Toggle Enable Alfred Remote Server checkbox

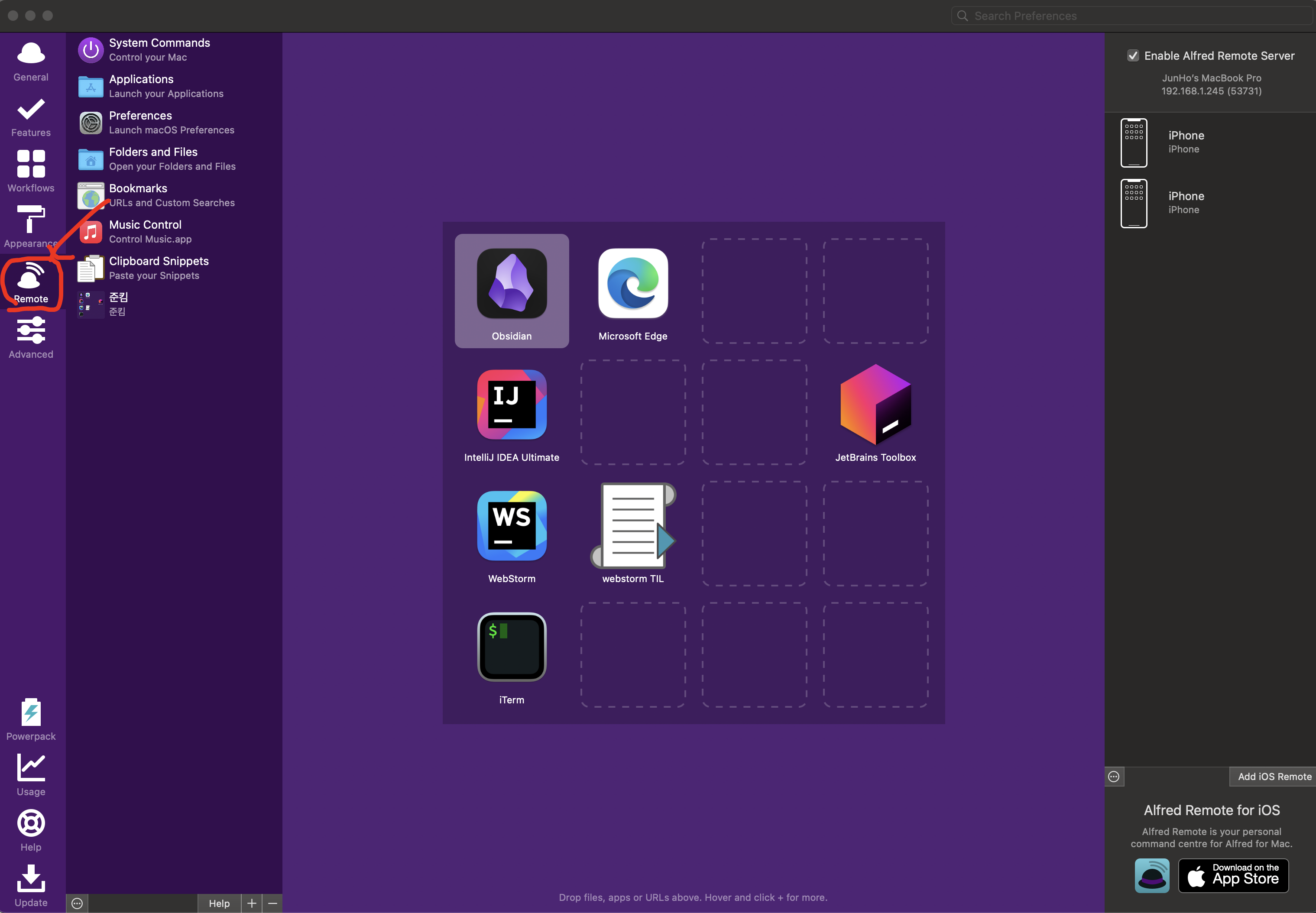click(x=1132, y=55)
